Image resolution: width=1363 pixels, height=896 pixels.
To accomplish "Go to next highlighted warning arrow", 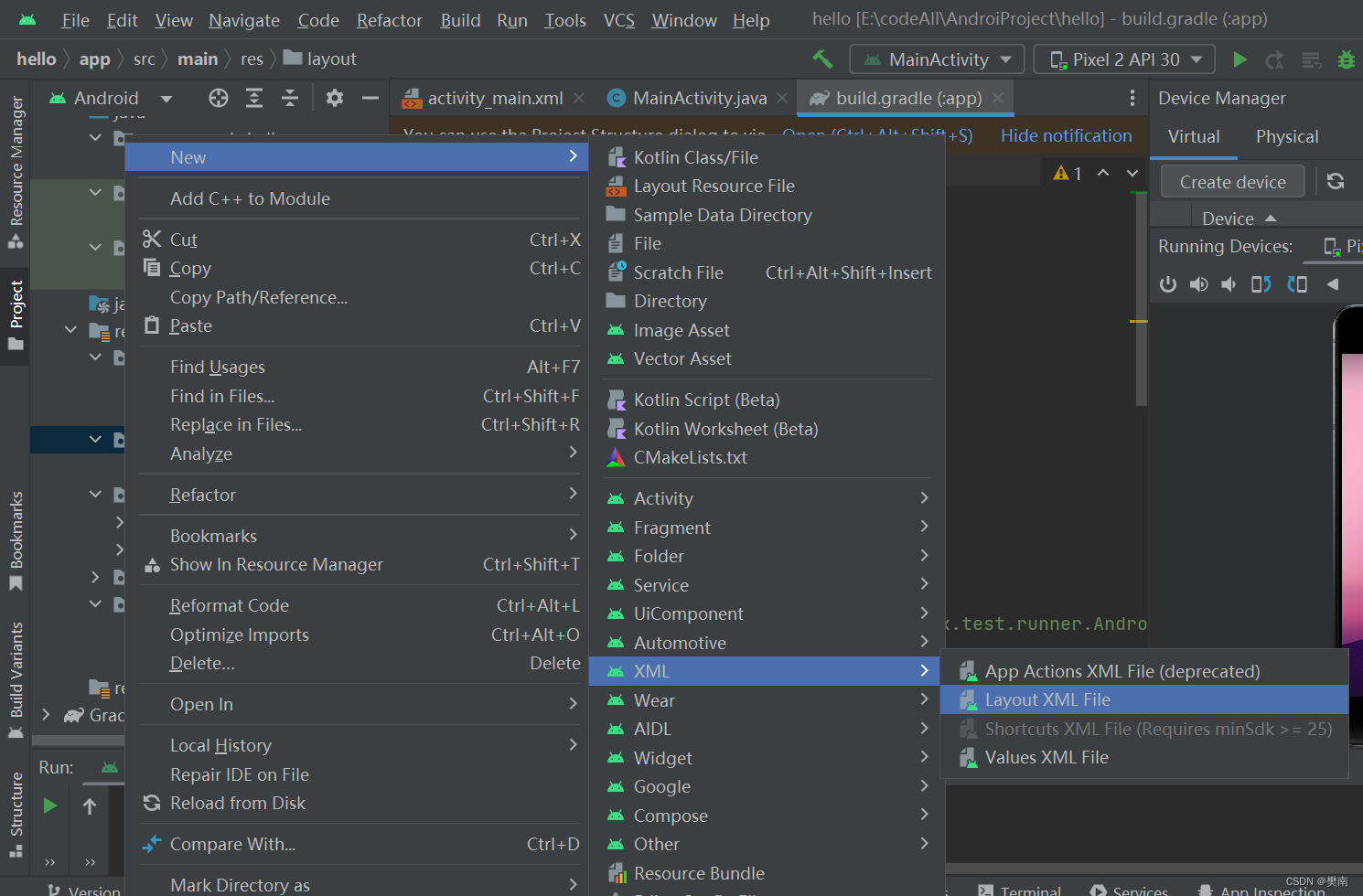I will point(1132,173).
